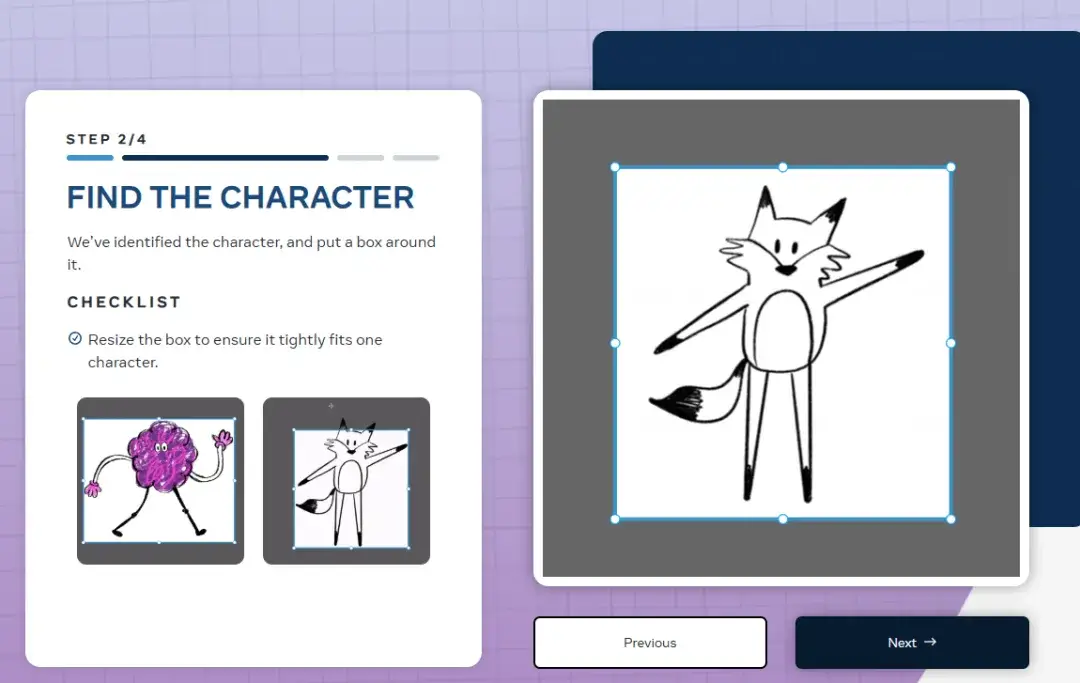
Task: Click the fourth, last progress bar segment
Action: [x=416, y=158]
